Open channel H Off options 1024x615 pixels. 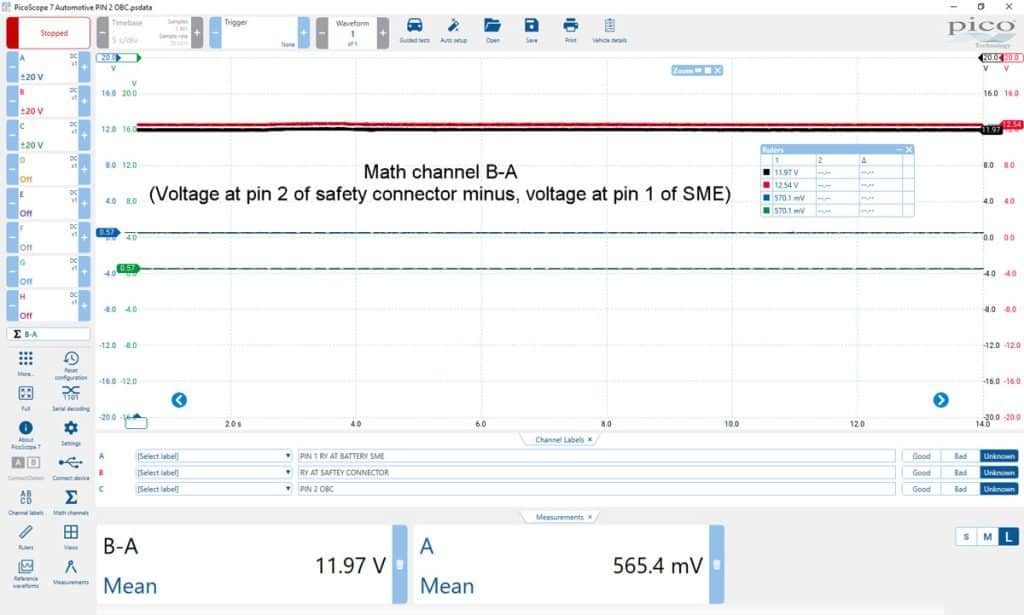point(48,306)
